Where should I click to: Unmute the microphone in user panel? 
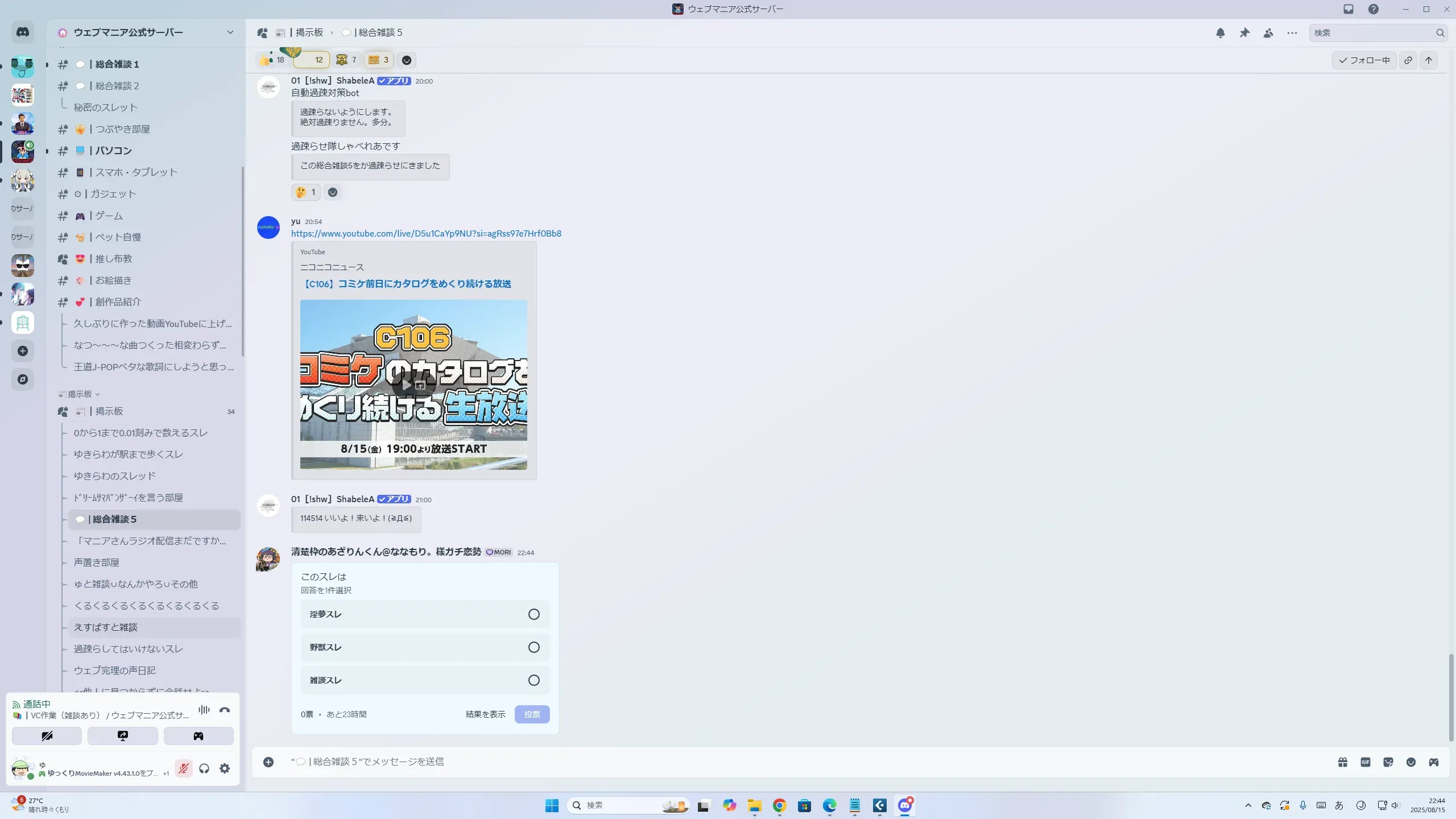(x=183, y=769)
